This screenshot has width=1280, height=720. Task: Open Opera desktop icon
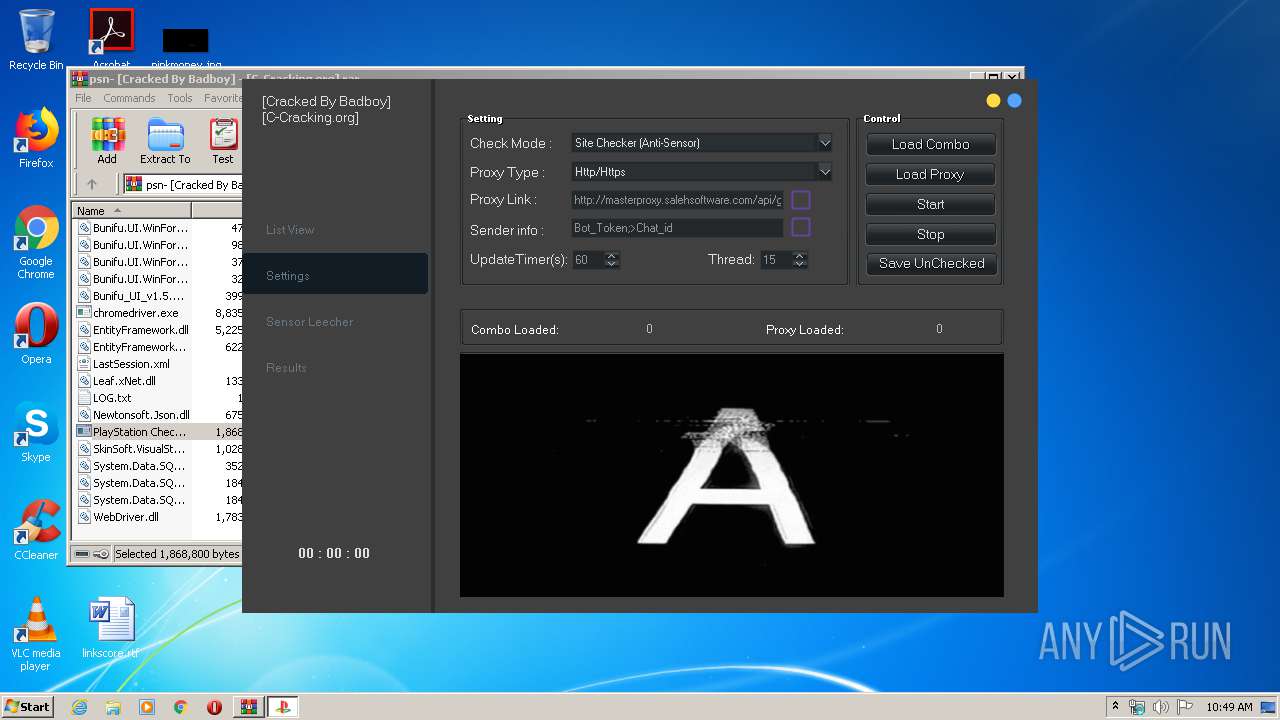(x=36, y=334)
